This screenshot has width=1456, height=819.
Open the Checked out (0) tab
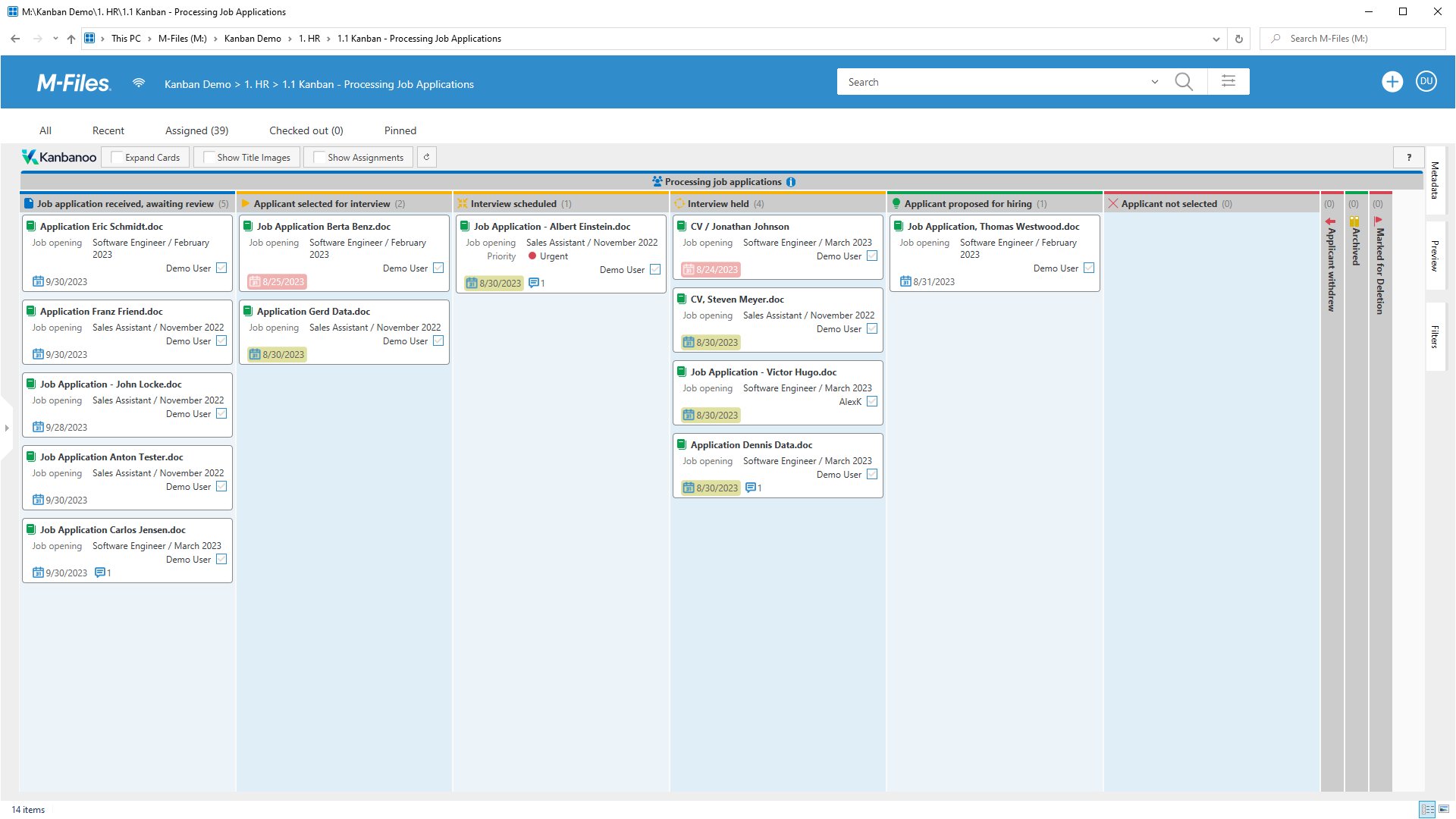coord(306,130)
